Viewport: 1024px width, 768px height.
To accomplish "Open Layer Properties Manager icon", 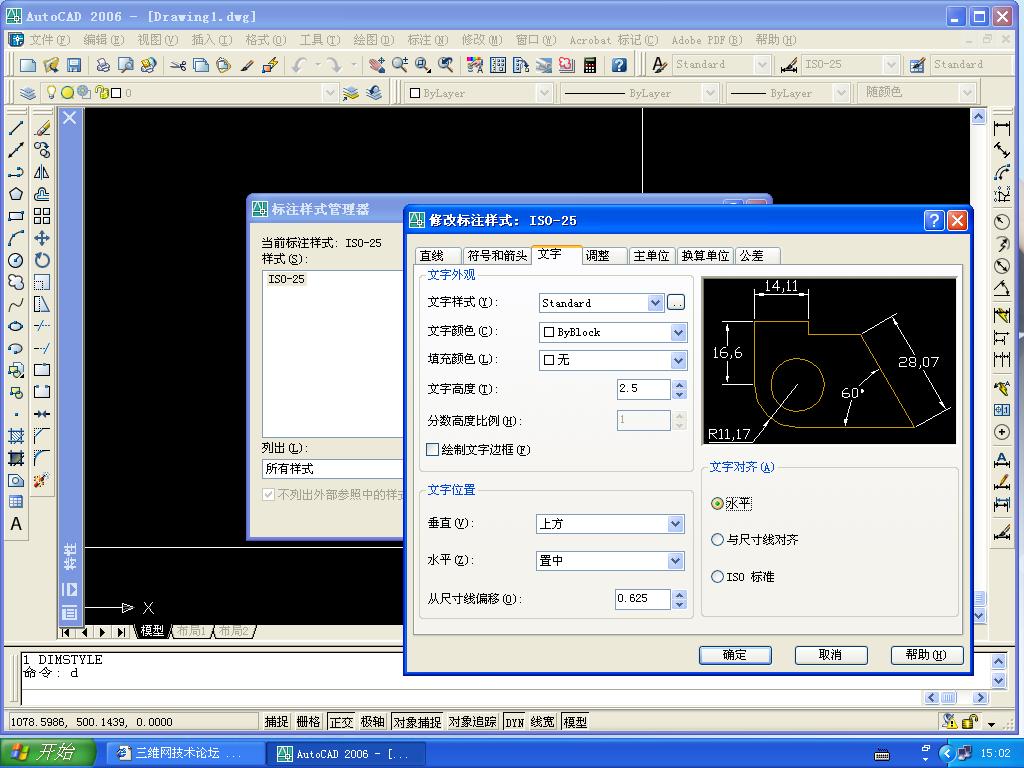I will [27, 93].
